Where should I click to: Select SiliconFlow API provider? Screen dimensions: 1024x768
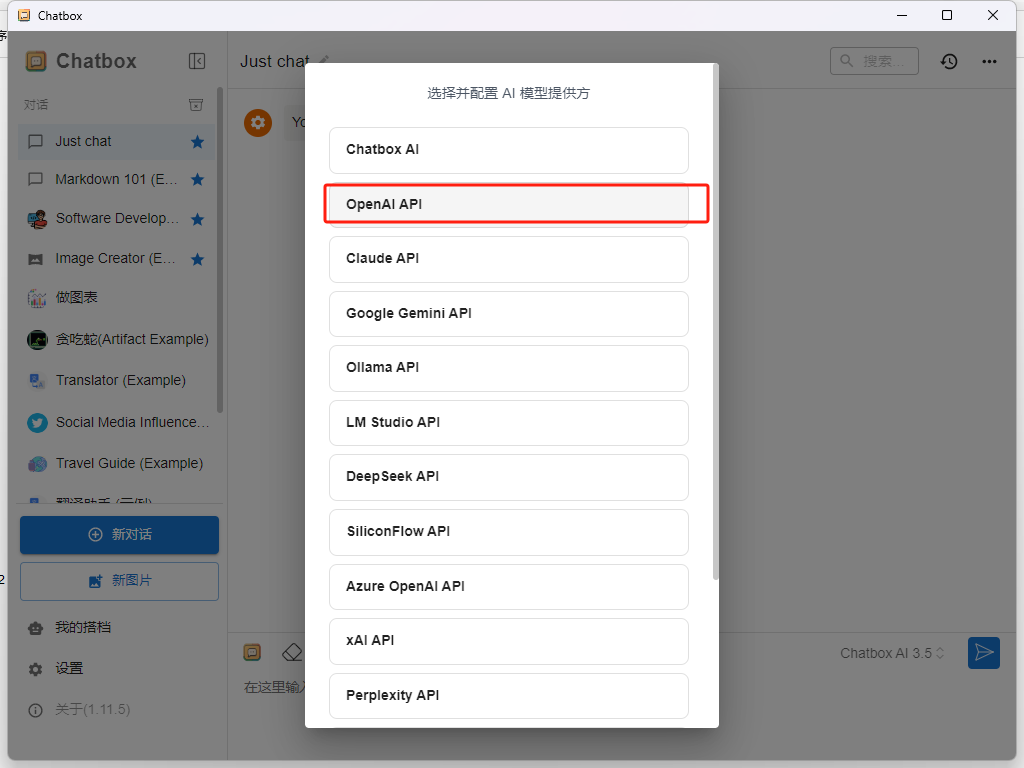[509, 532]
